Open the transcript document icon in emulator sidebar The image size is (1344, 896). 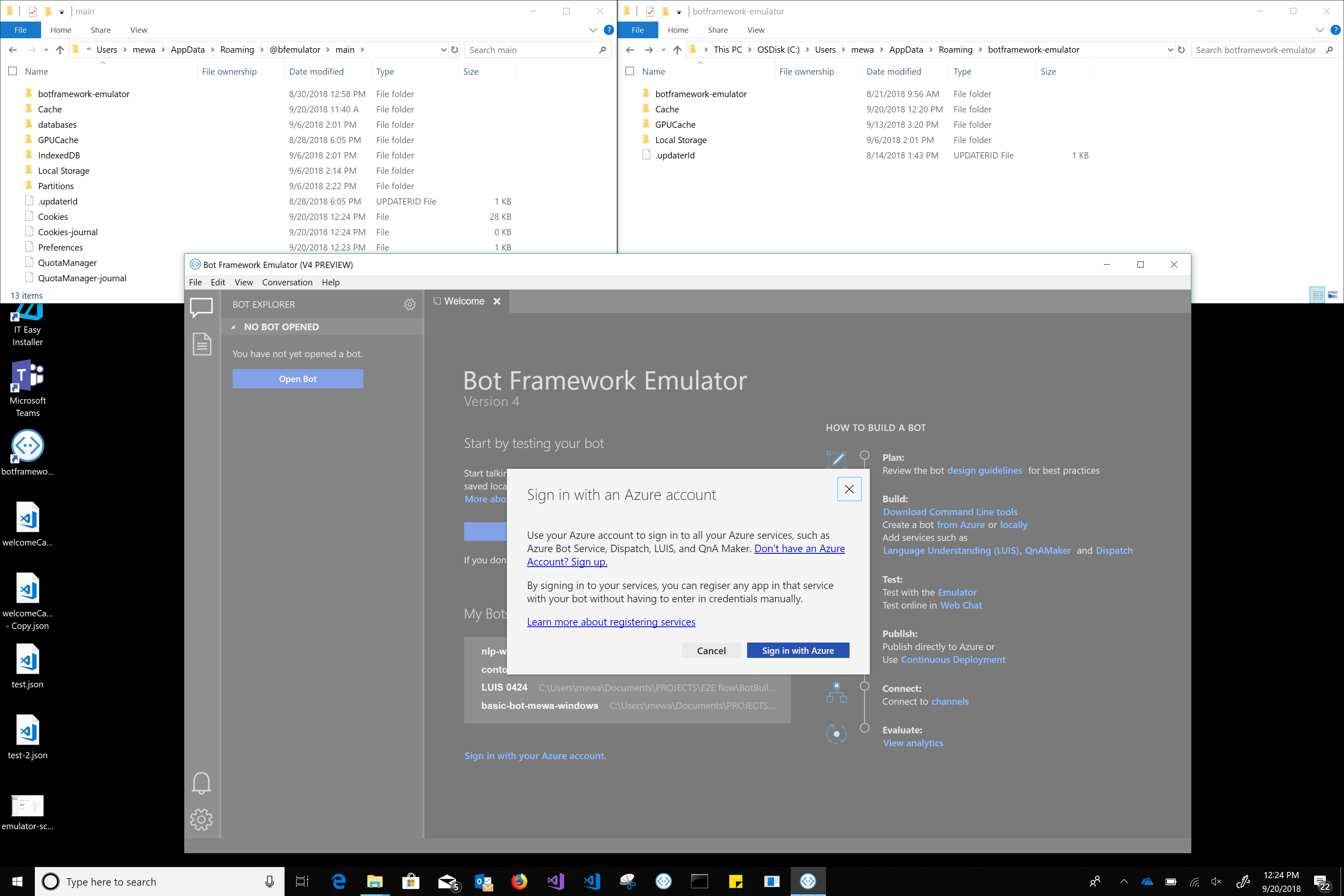[x=201, y=344]
